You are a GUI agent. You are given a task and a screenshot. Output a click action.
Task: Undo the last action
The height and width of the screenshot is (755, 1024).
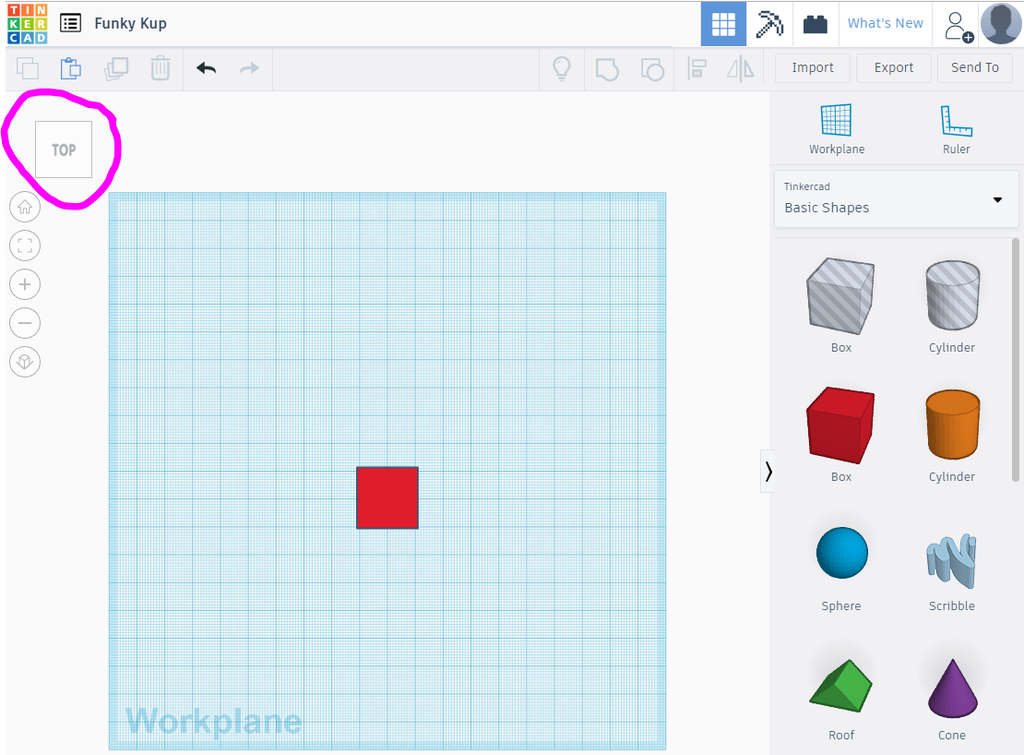pos(206,68)
